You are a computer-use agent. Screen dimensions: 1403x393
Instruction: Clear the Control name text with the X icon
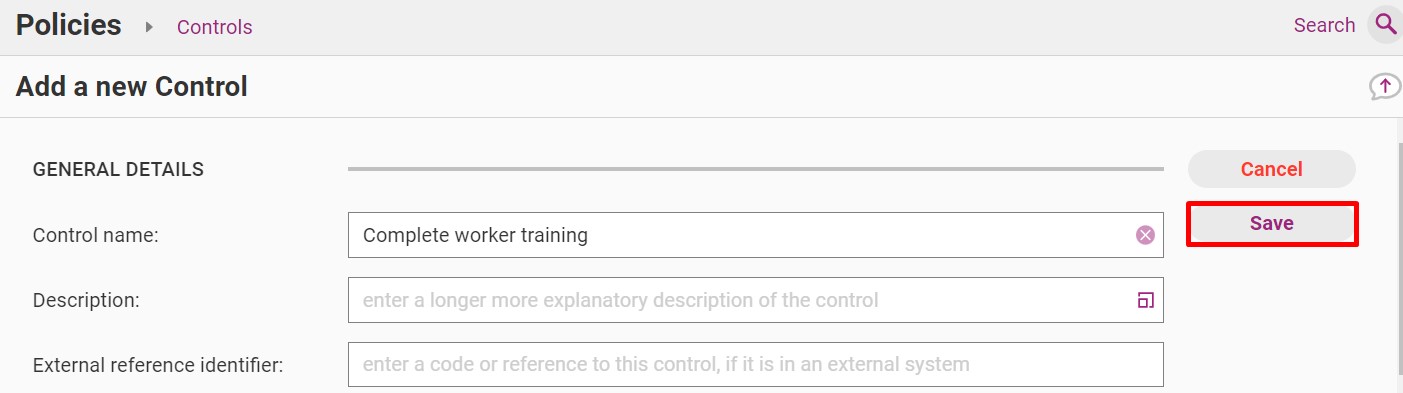[x=1145, y=235]
